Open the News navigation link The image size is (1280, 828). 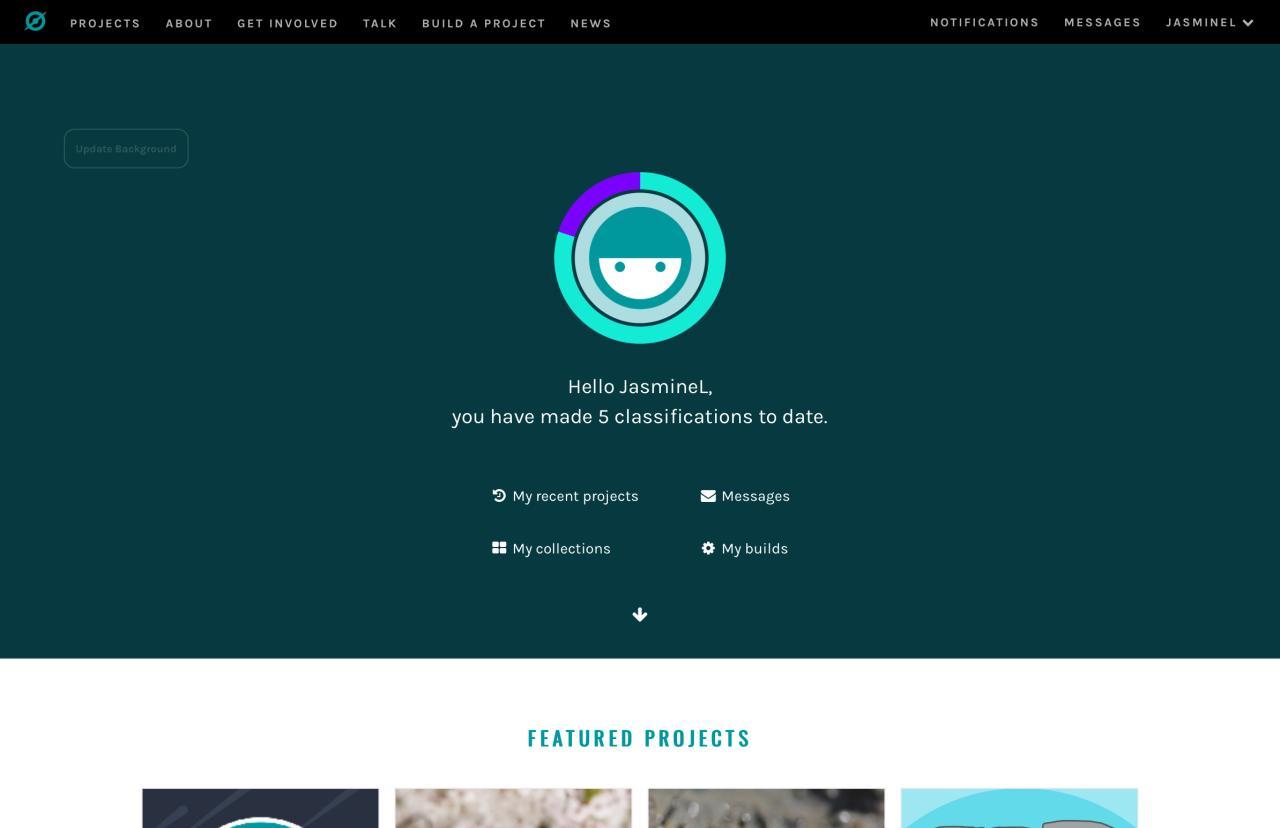point(591,23)
